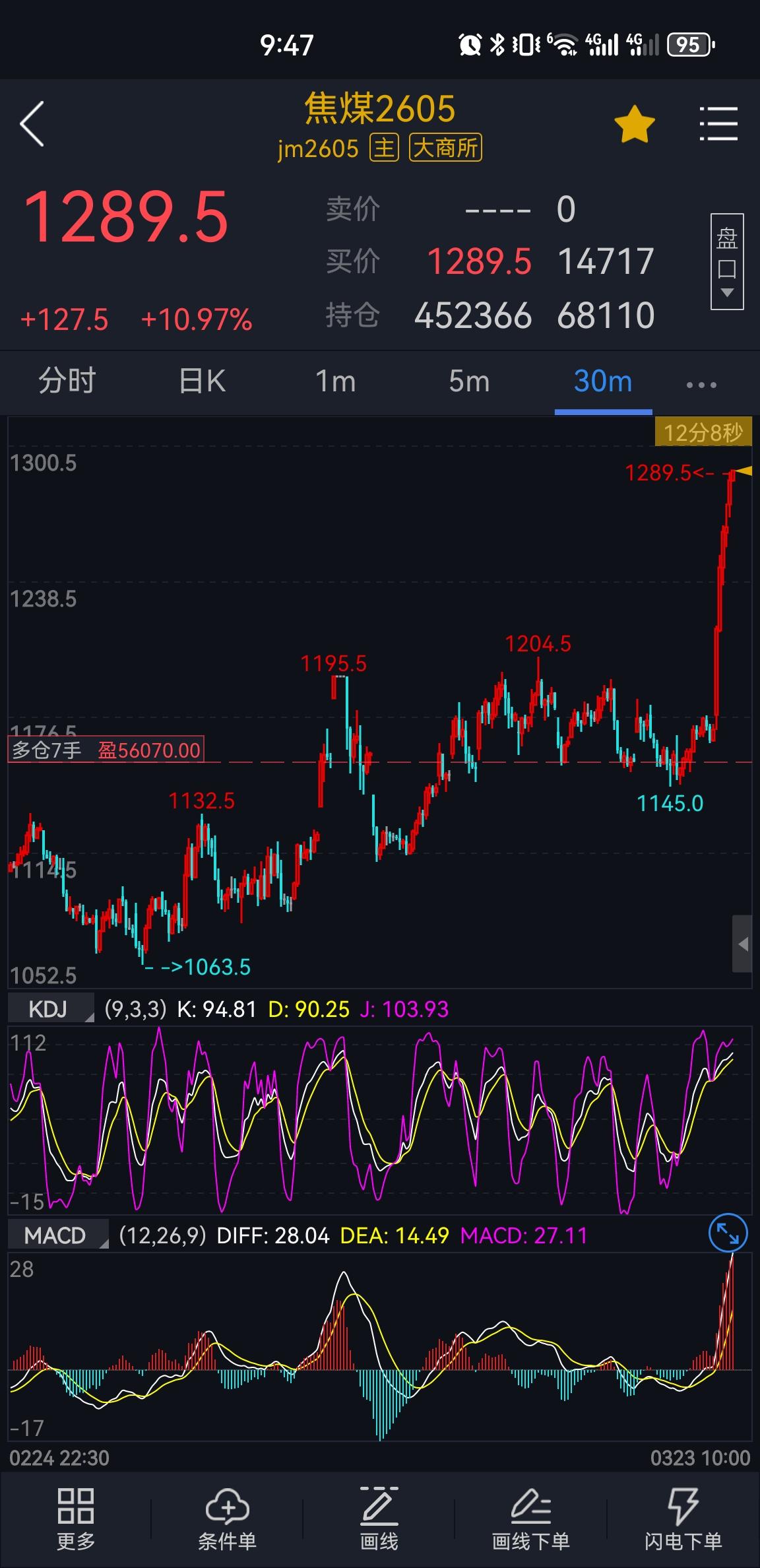Switch to the 5m tab
The height and width of the screenshot is (1568, 760).
pos(469,381)
